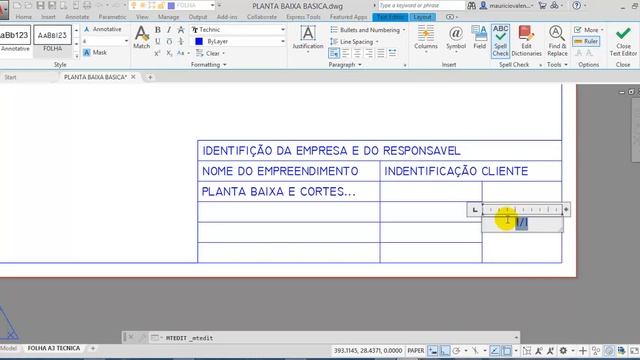Set paragraph alignment to Right
The image size is (640, 360).
369,53
